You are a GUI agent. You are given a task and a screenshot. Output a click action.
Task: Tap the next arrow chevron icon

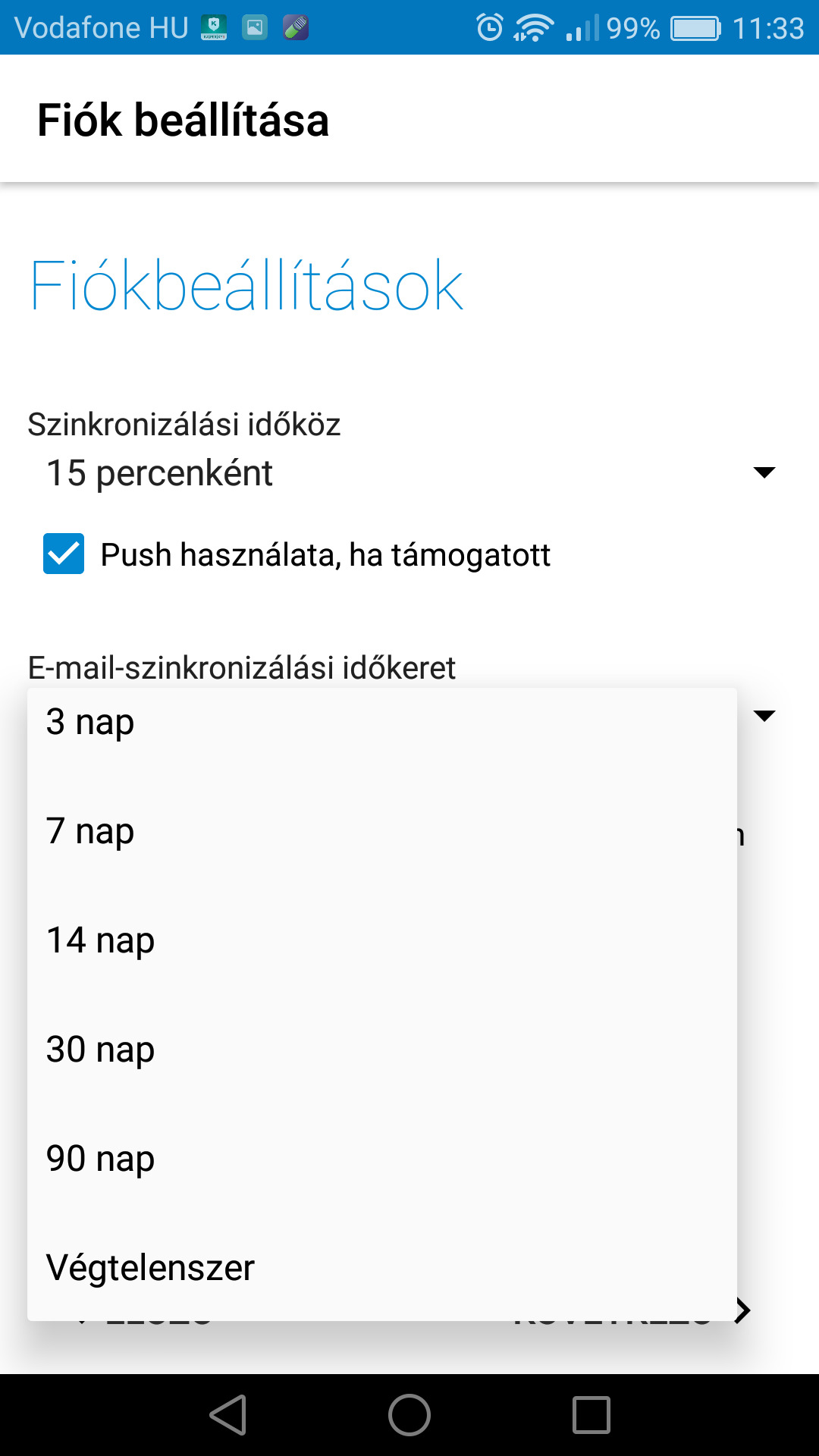tap(743, 1310)
